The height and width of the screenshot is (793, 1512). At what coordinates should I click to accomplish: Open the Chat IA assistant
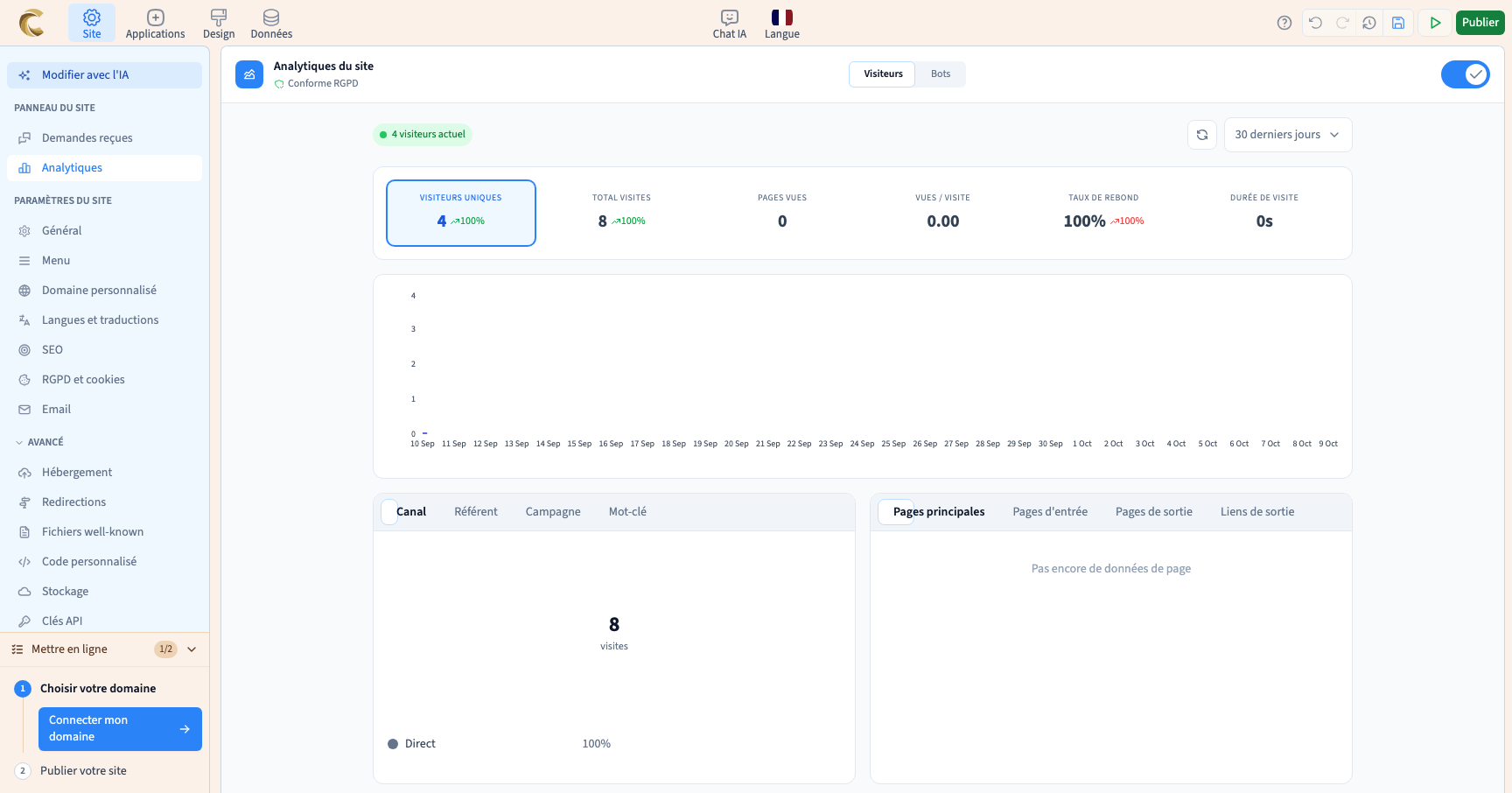(x=730, y=24)
